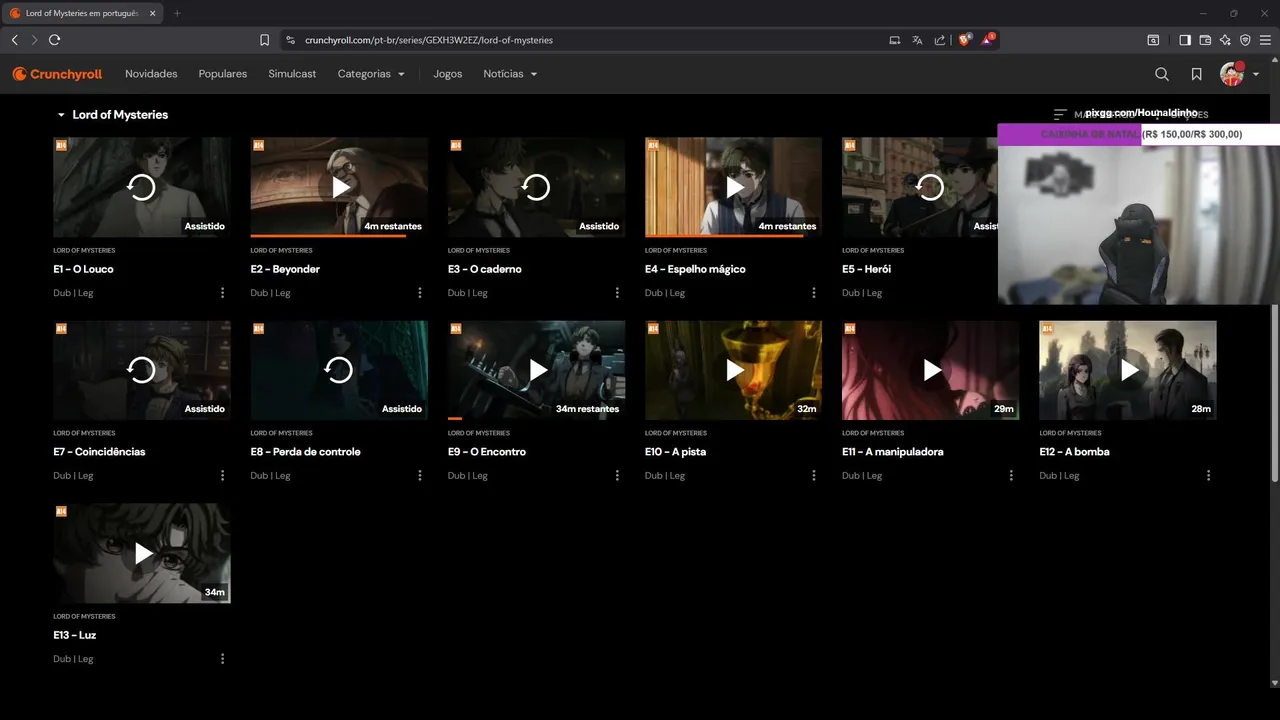Open the Leo AI sparkle icon

[1225, 40]
